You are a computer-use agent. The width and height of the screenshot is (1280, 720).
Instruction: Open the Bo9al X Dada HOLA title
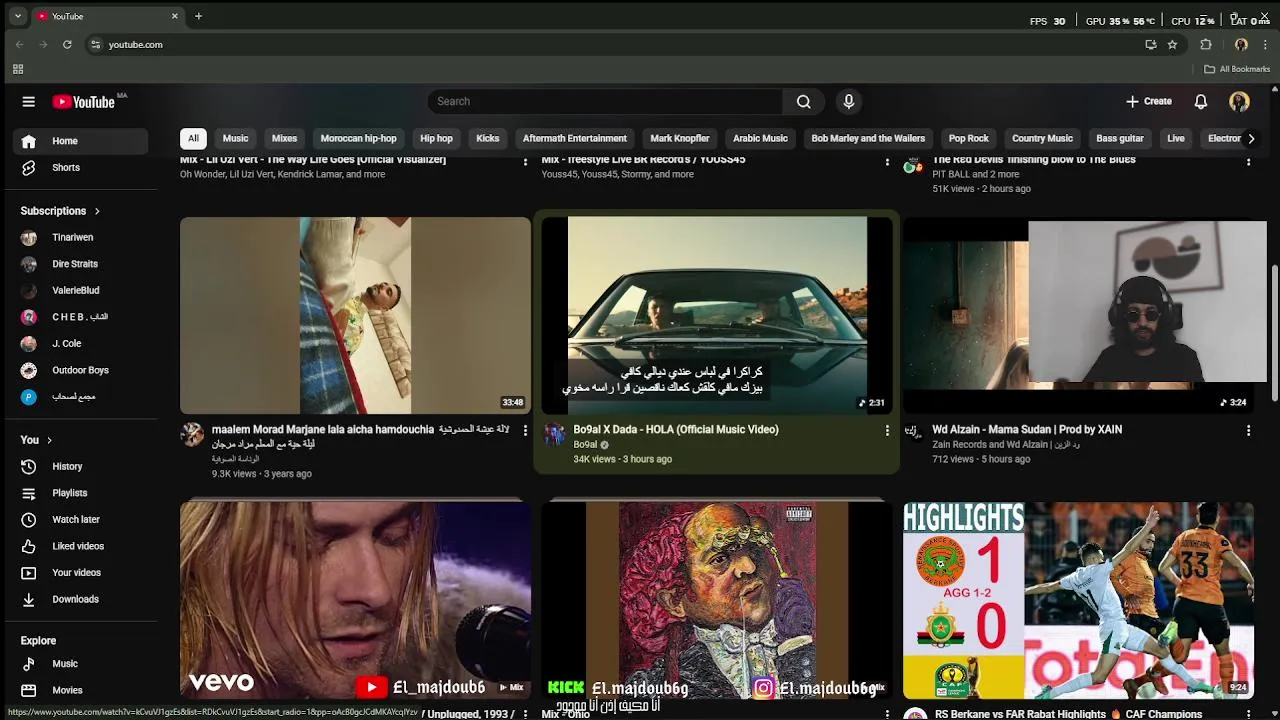(x=676, y=430)
